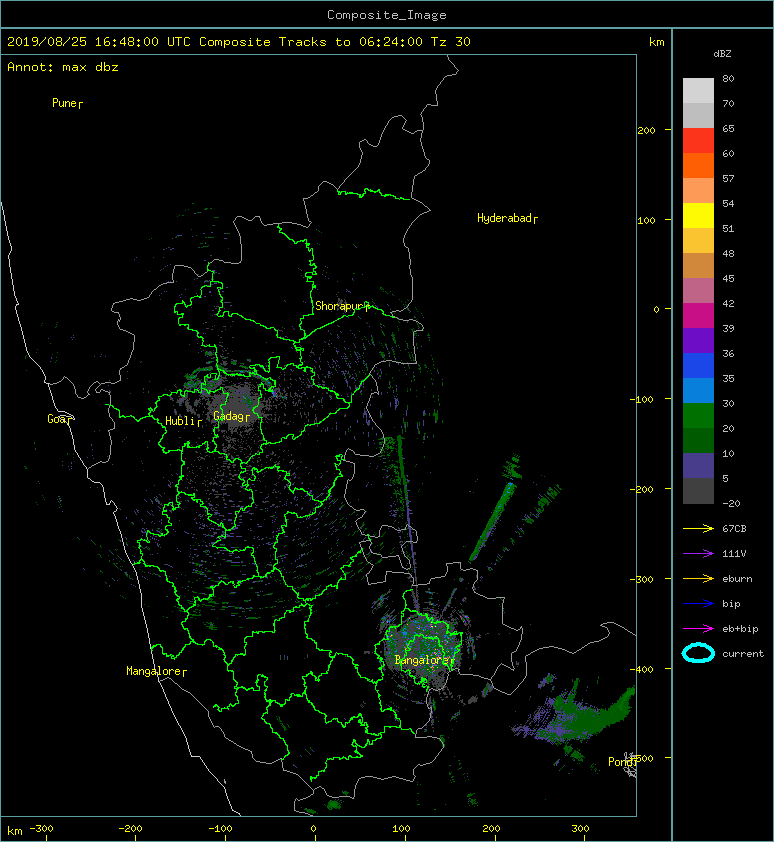Click the 'eburn' legend label
The height and width of the screenshot is (842, 774).
coord(737,579)
